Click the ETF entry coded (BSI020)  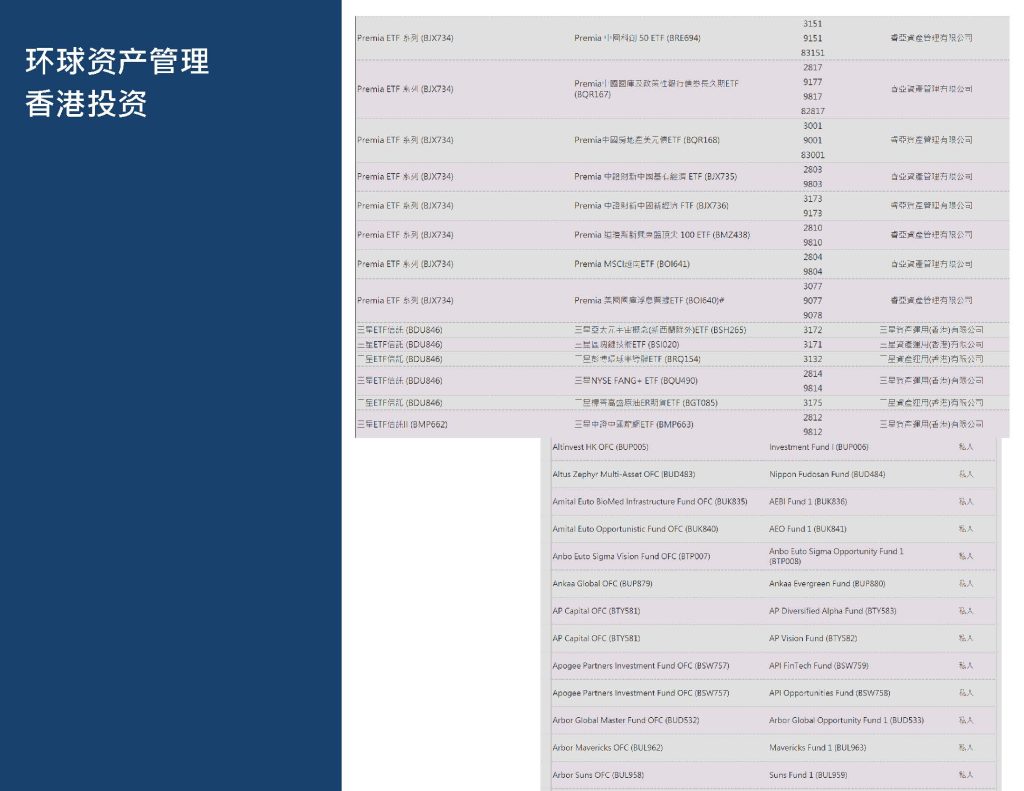[626, 344]
